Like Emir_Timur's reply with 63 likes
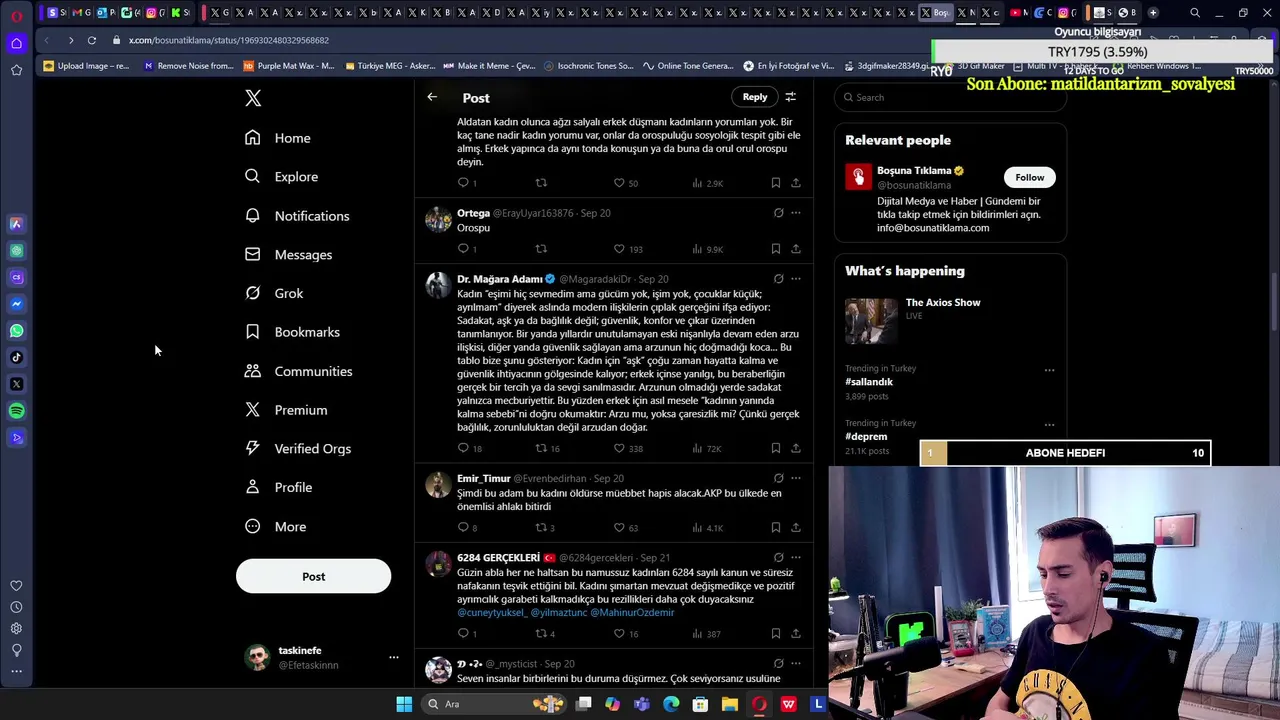This screenshot has height=720, width=1280. [619, 527]
